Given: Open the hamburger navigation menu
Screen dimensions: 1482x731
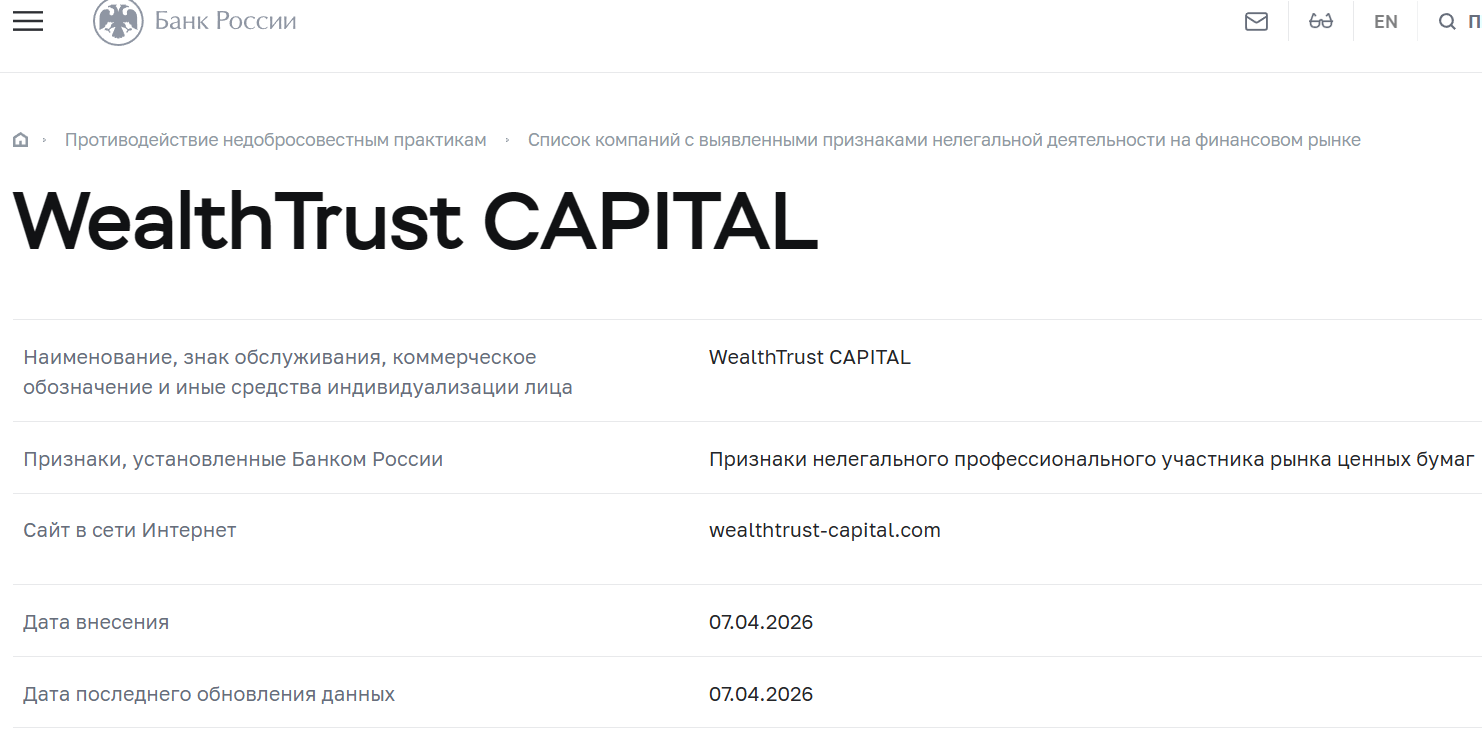Looking at the screenshot, I should [x=27, y=20].
